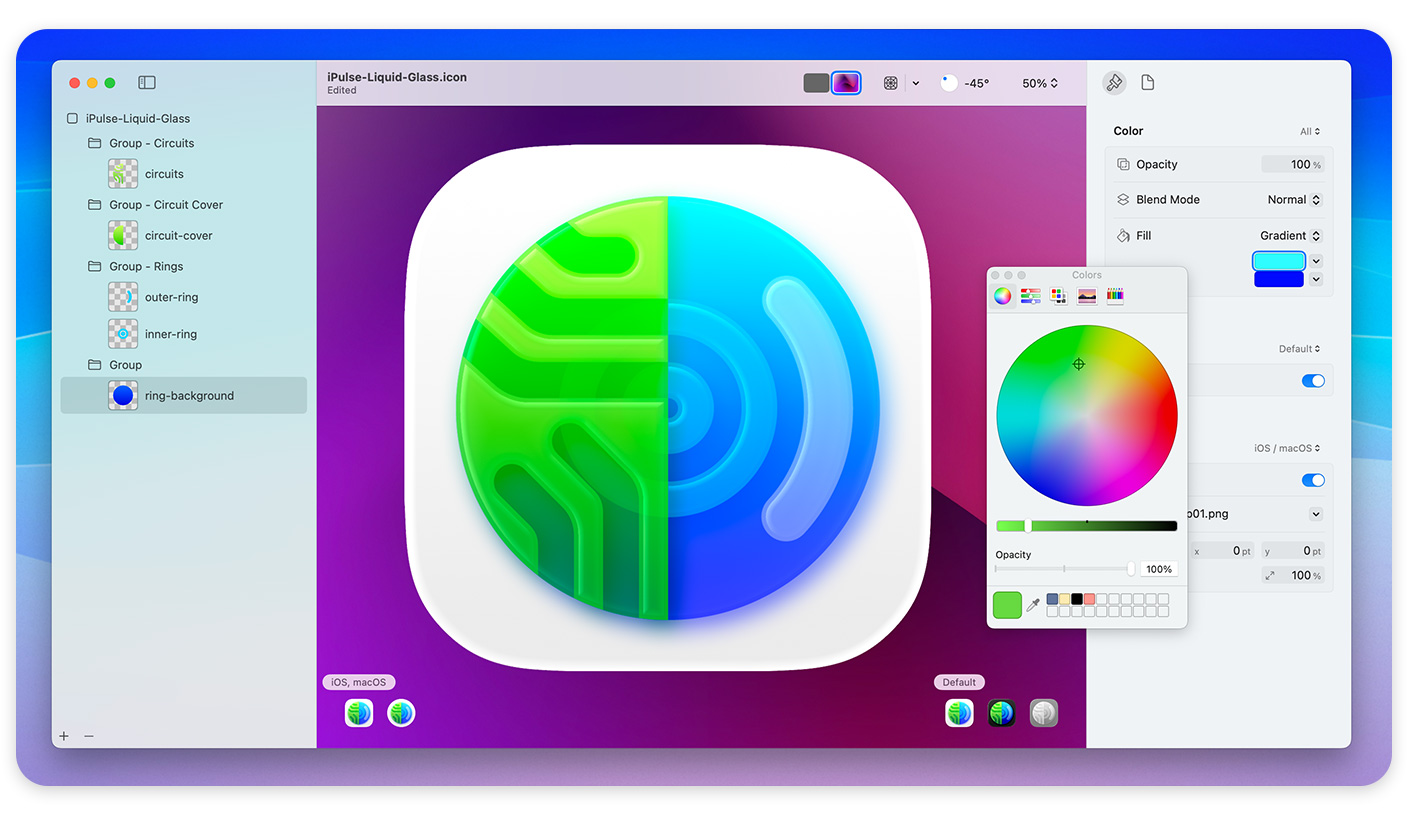Select the circuit-cover layer

tap(179, 236)
